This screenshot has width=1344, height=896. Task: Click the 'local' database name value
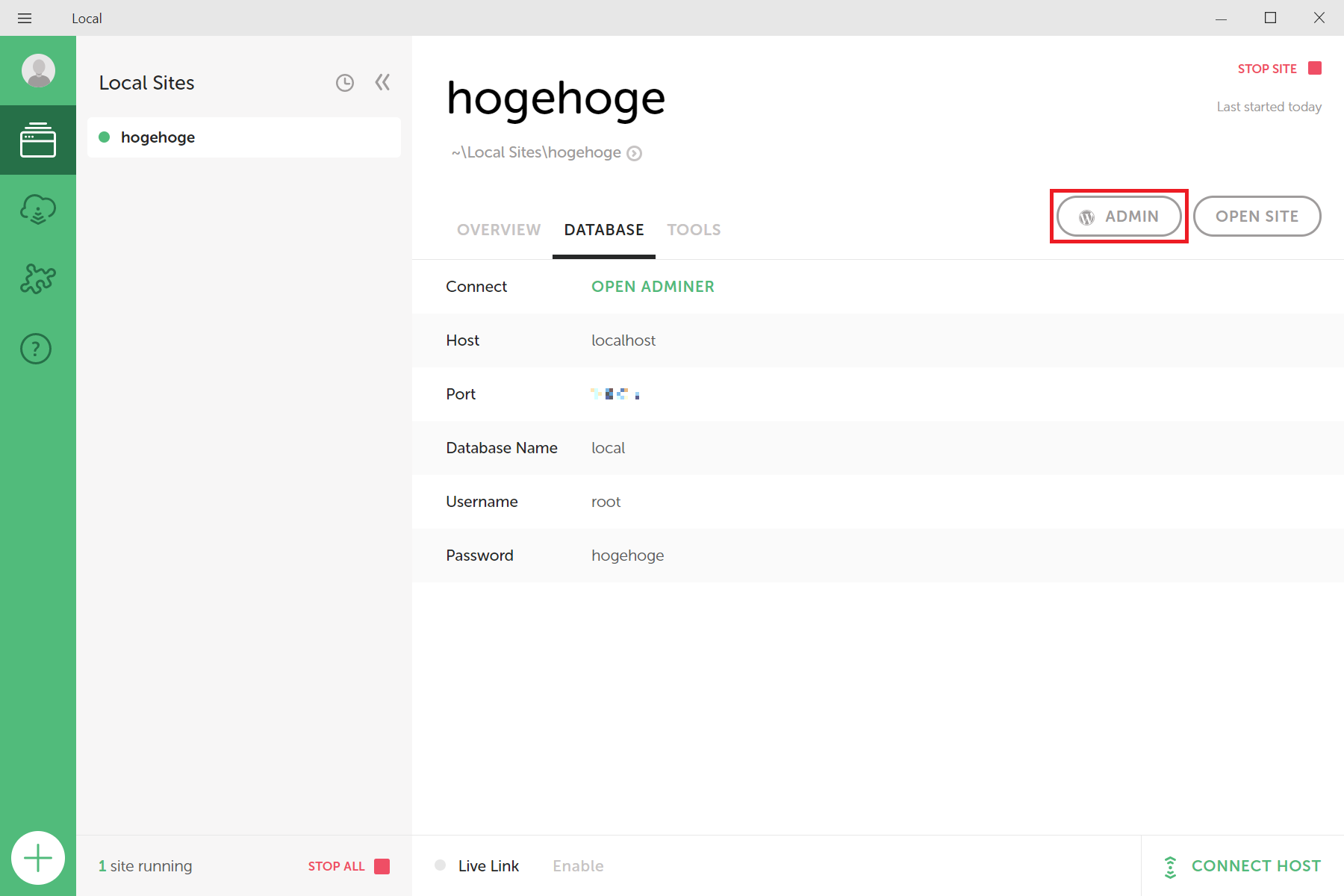click(x=609, y=448)
